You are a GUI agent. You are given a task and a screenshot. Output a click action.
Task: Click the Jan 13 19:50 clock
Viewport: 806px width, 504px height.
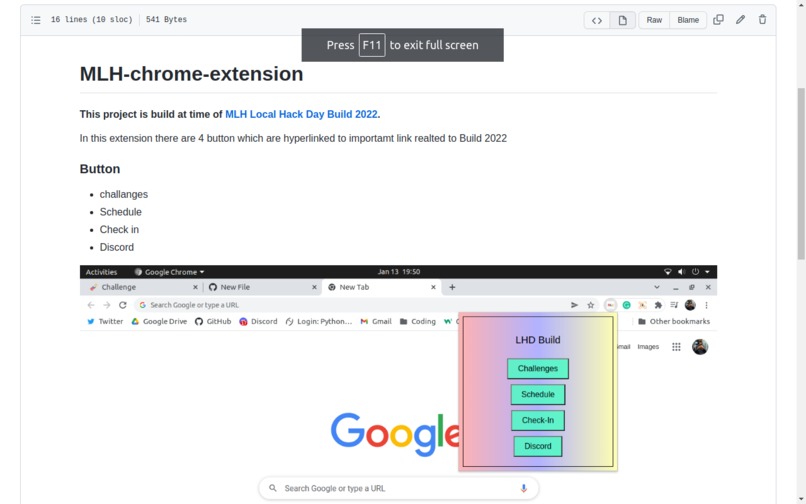click(x=399, y=272)
